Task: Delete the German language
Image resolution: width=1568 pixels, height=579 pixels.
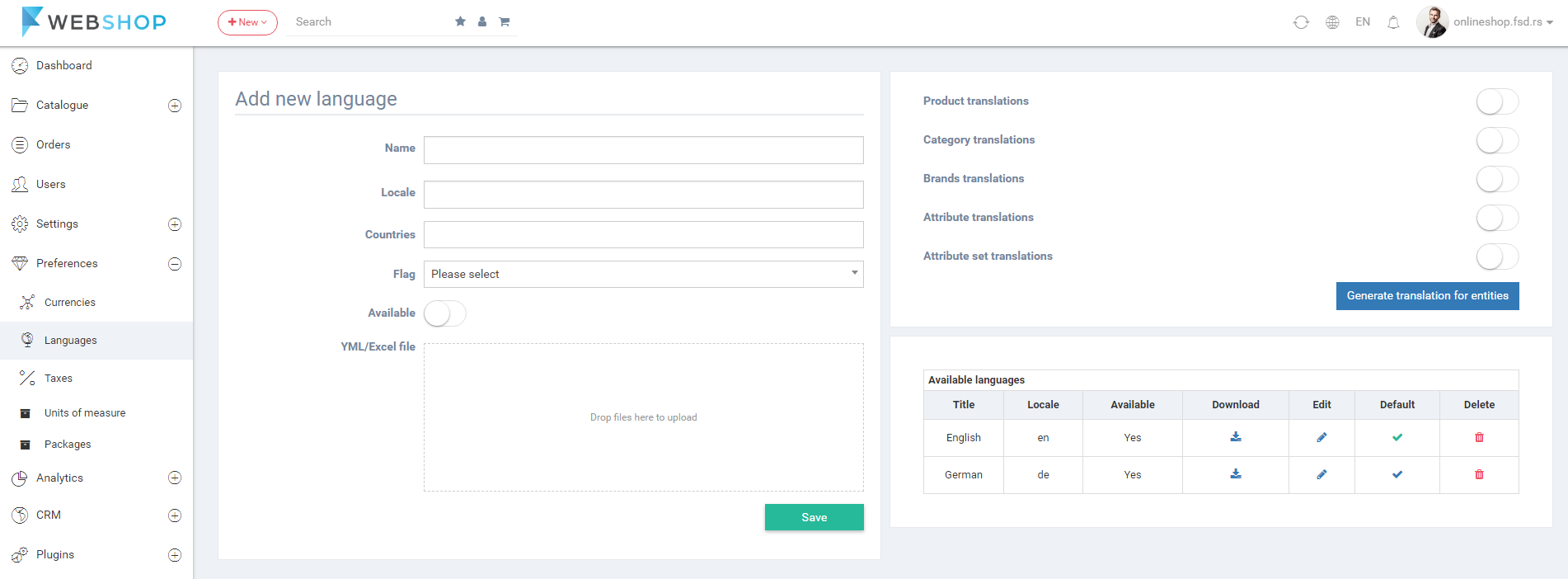Action: click(1479, 474)
